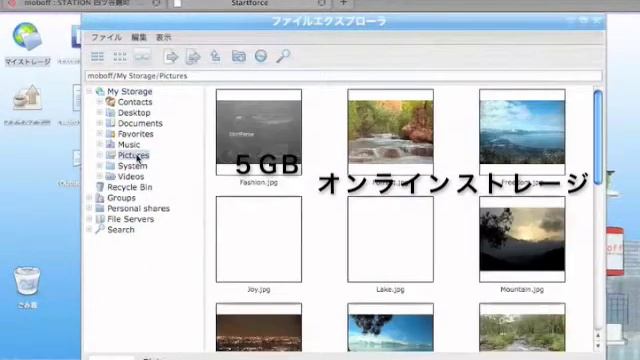Viewport: 640px width, 360px height.
Task: Expand the Favorites tree node
Action: click(100, 134)
